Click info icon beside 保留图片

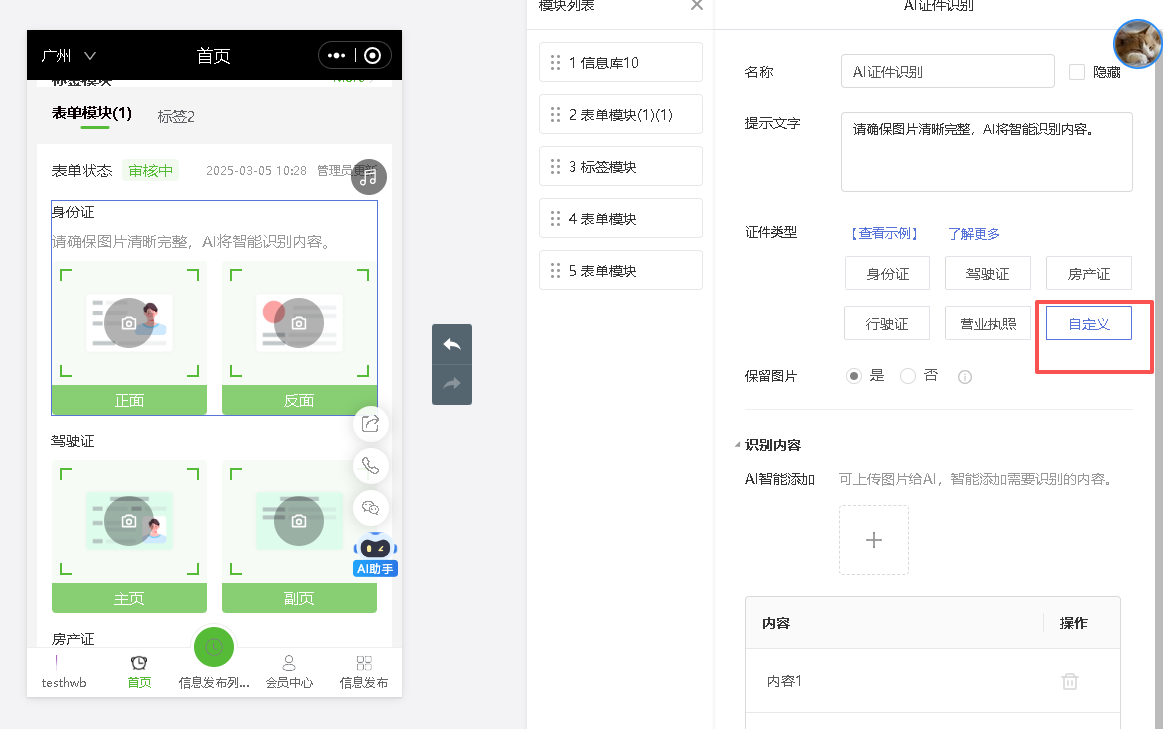coord(964,377)
